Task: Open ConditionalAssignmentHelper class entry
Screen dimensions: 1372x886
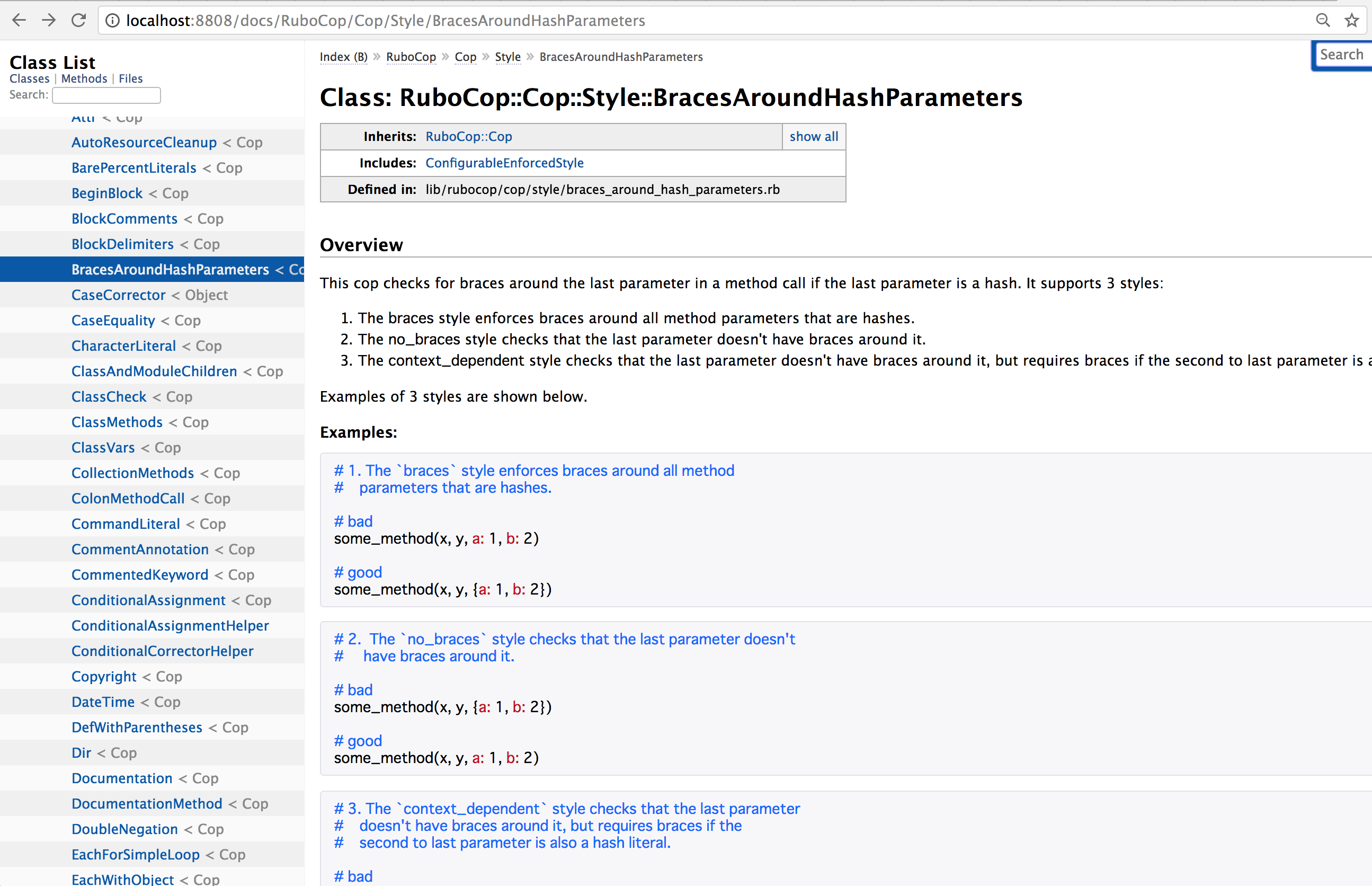Action: click(170, 625)
